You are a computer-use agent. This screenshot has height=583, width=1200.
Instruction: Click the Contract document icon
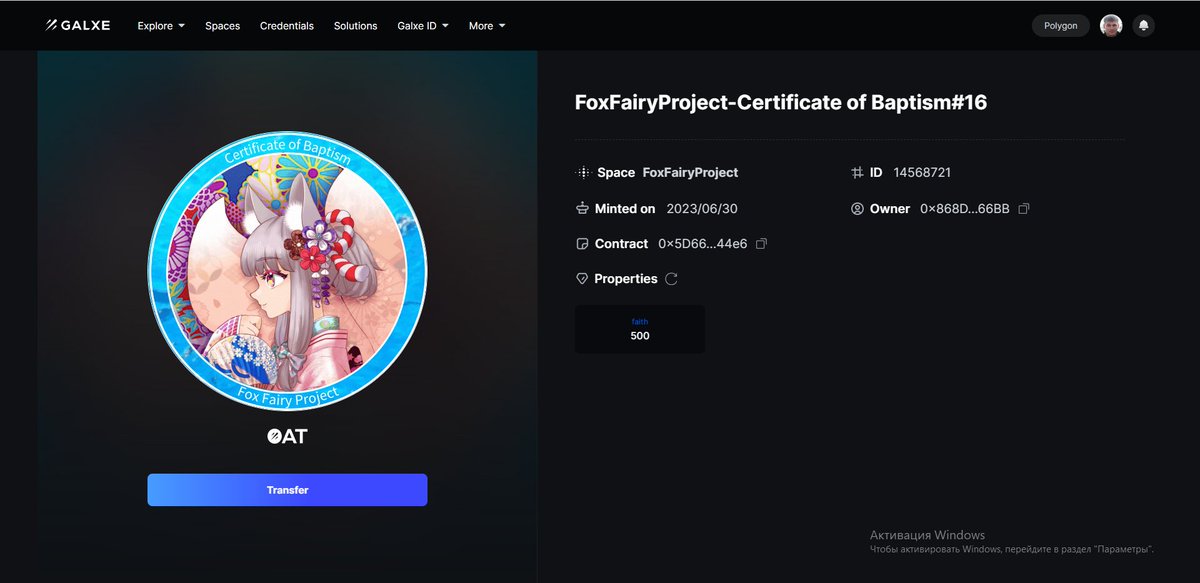(x=582, y=244)
